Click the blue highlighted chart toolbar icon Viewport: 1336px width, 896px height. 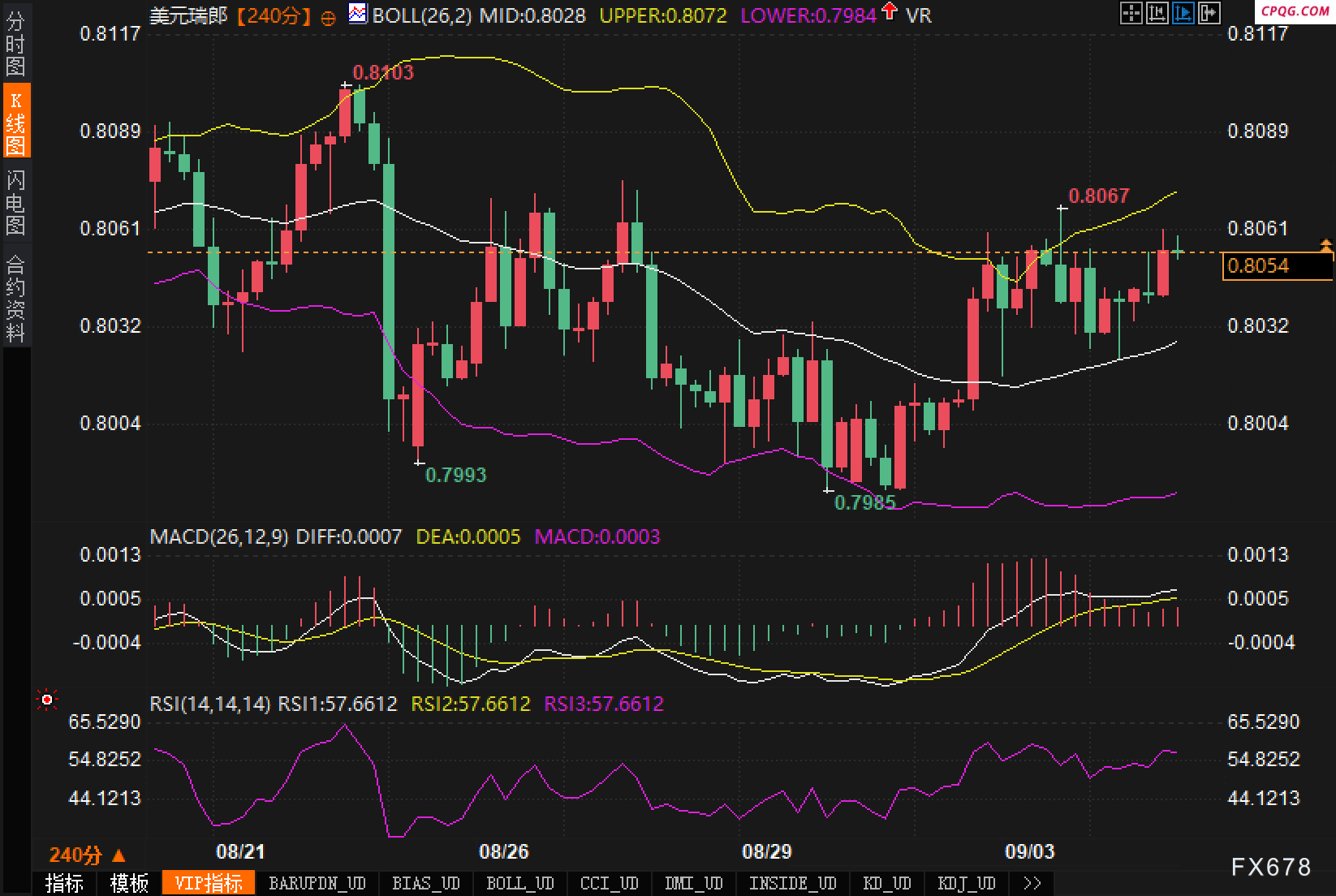coord(1183,13)
